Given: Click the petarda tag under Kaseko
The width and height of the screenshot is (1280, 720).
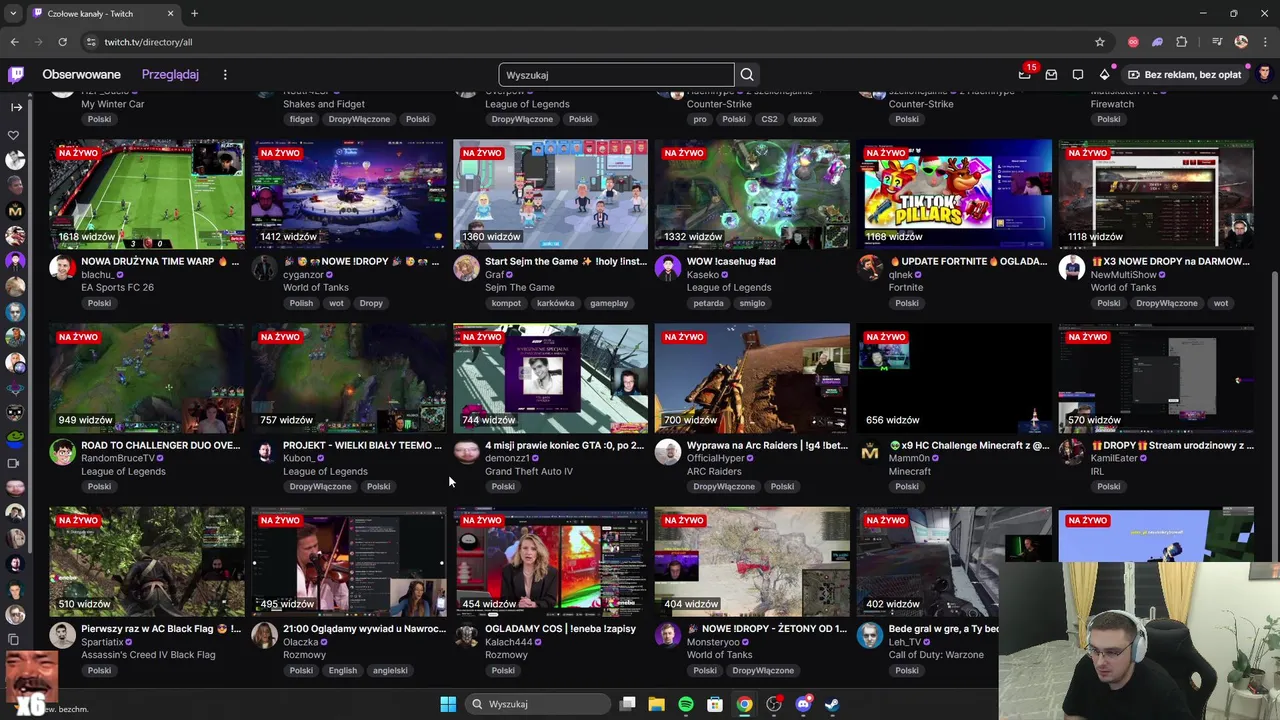Looking at the screenshot, I should coord(708,303).
